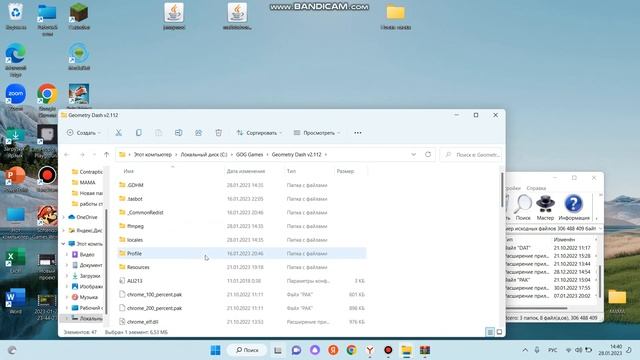This screenshot has width=640, height=360.
Task: Click the Cut scissors icon in Explorer toolbar
Action: 118,133
